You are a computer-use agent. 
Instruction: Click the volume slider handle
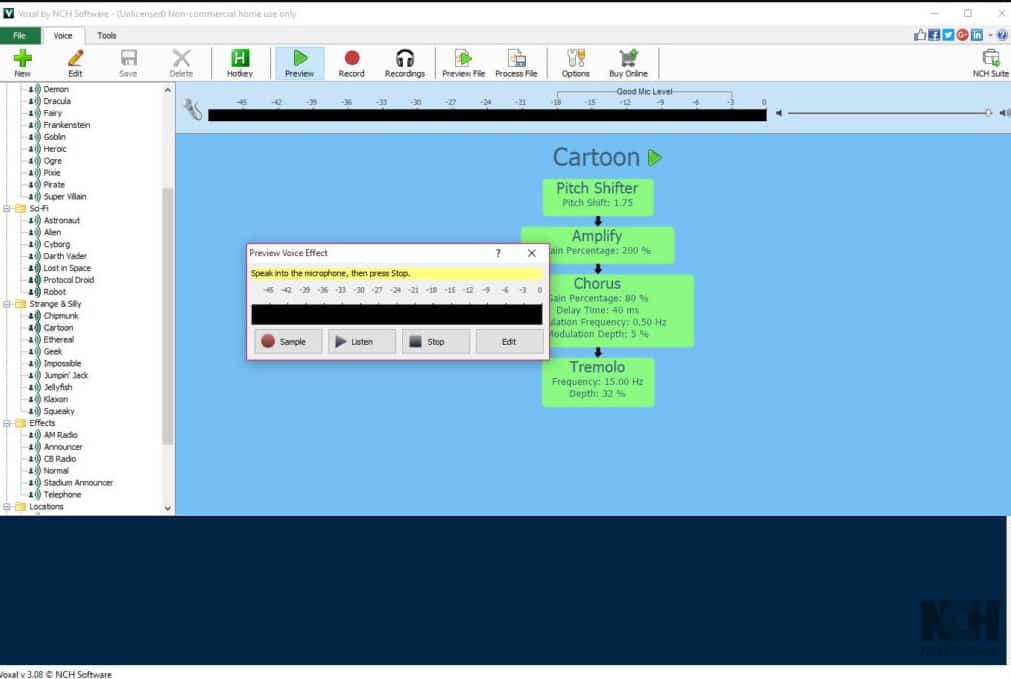(988, 113)
